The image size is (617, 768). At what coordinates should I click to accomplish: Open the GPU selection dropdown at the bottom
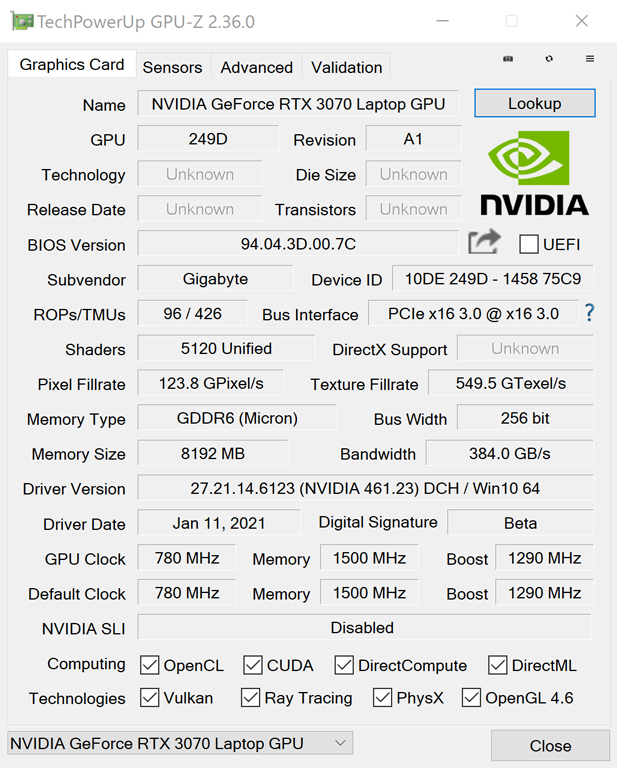coord(180,743)
